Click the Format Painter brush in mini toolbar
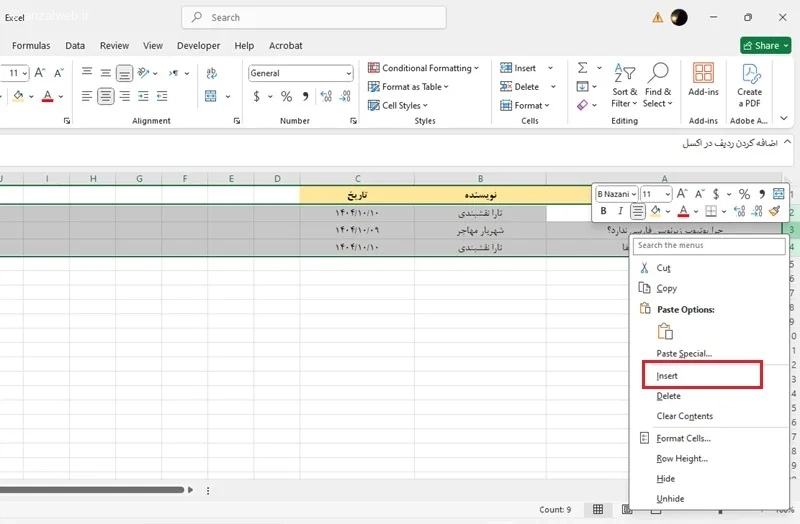800x524 pixels. [774, 211]
